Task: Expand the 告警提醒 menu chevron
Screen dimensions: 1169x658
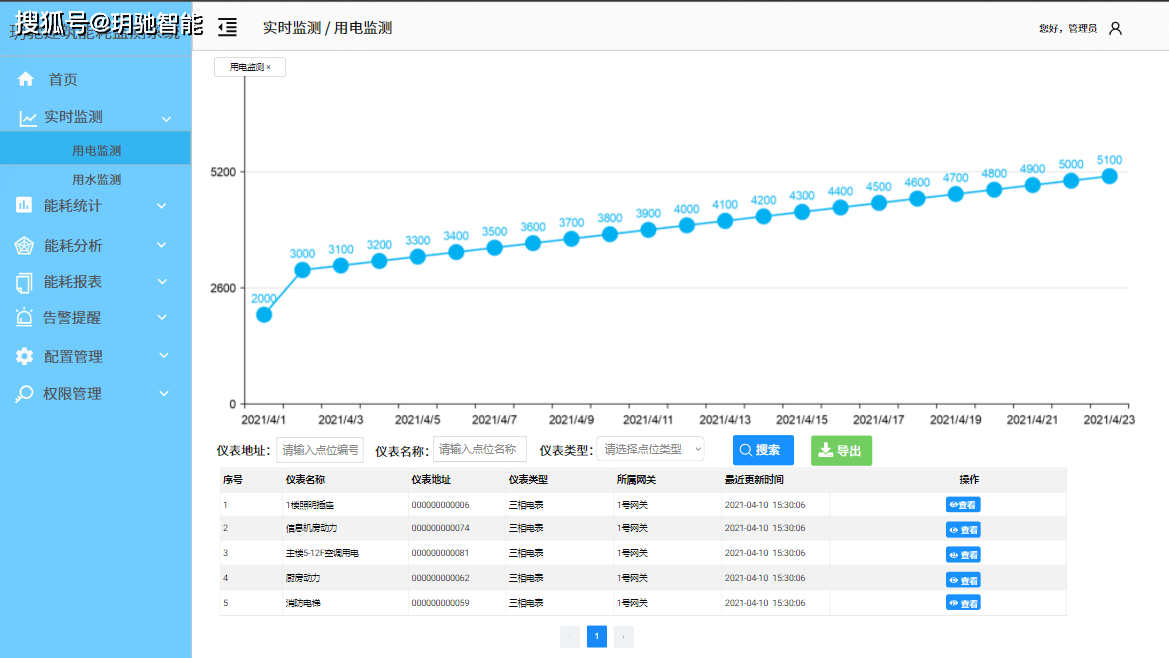Action: click(162, 317)
